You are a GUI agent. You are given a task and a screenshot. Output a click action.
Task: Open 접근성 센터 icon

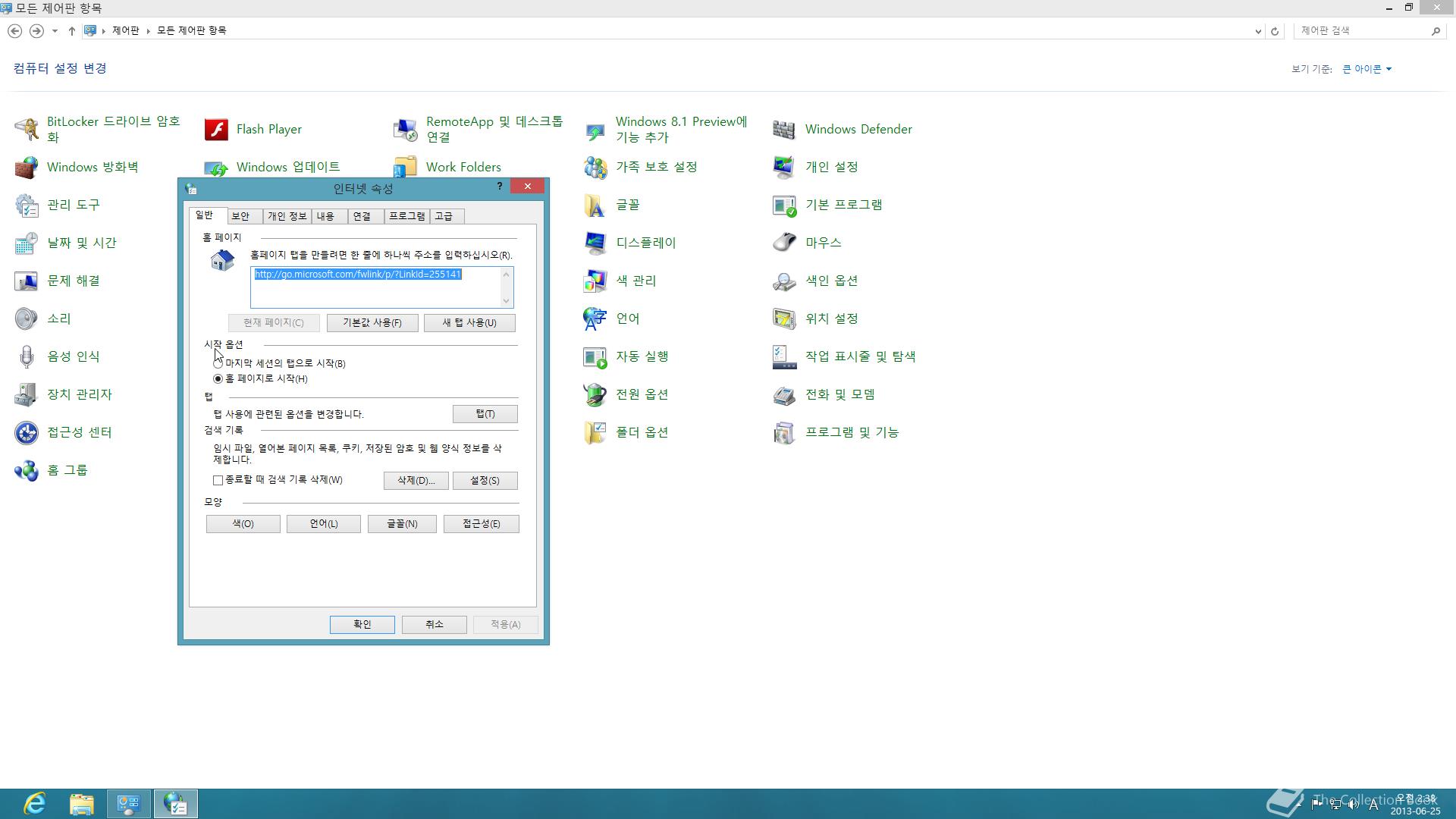tap(26, 432)
